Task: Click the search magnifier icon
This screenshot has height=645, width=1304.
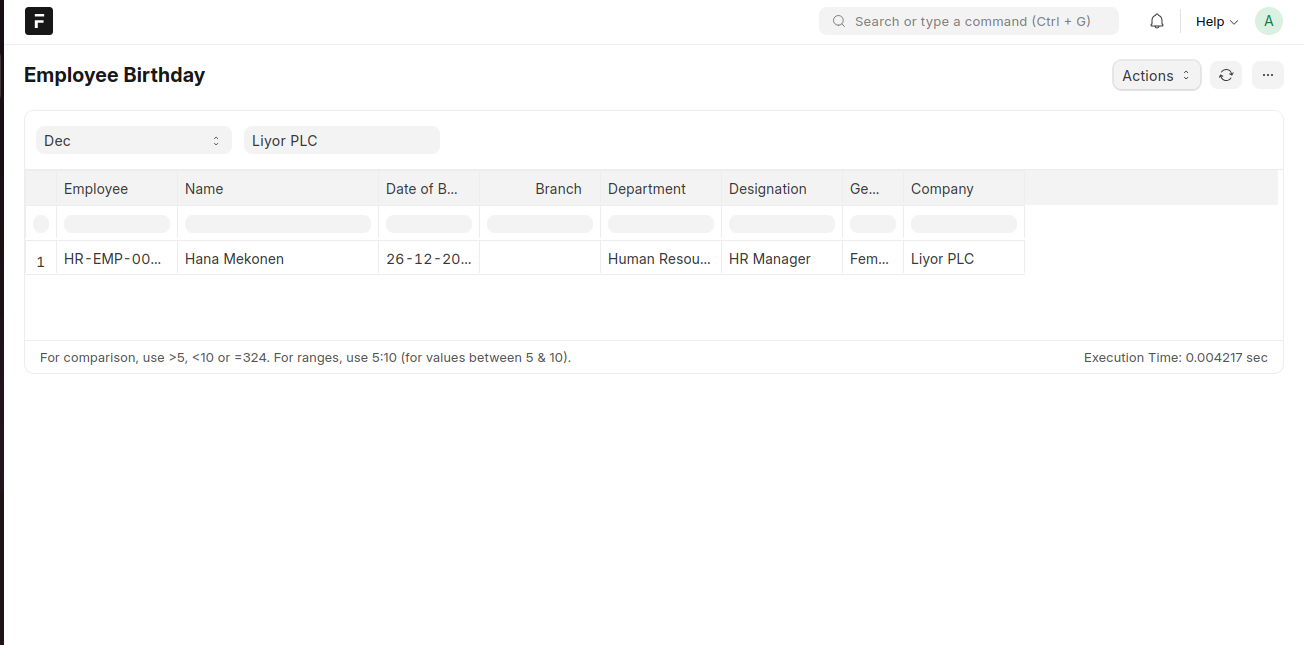Action: tap(838, 21)
